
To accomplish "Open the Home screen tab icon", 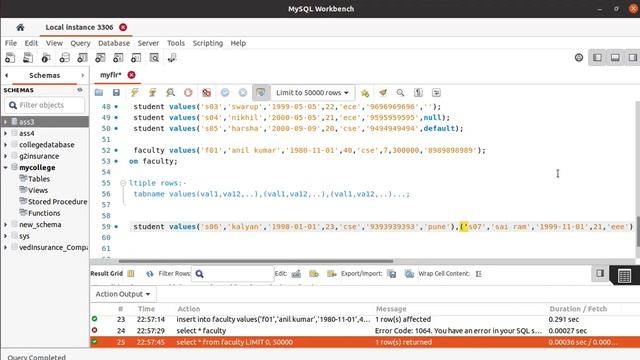I will [x=20, y=27].
